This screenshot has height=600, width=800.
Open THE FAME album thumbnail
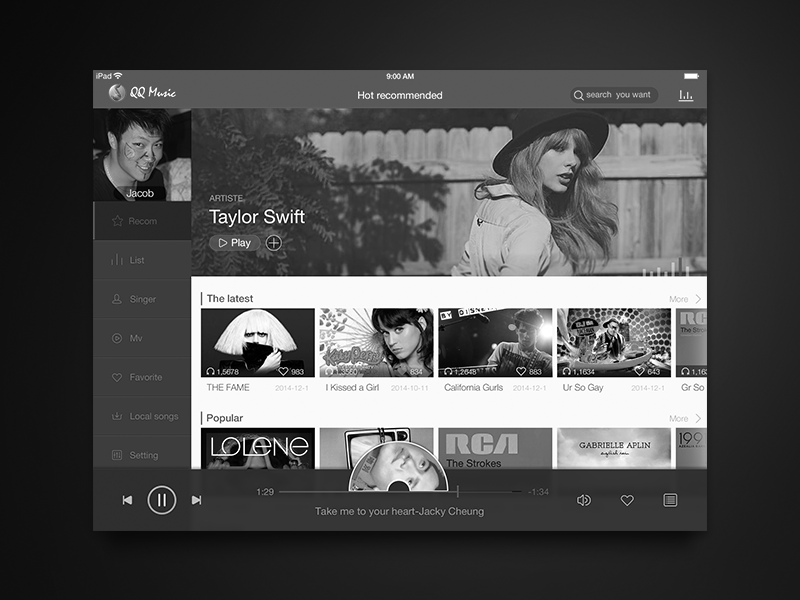(x=258, y=343)
